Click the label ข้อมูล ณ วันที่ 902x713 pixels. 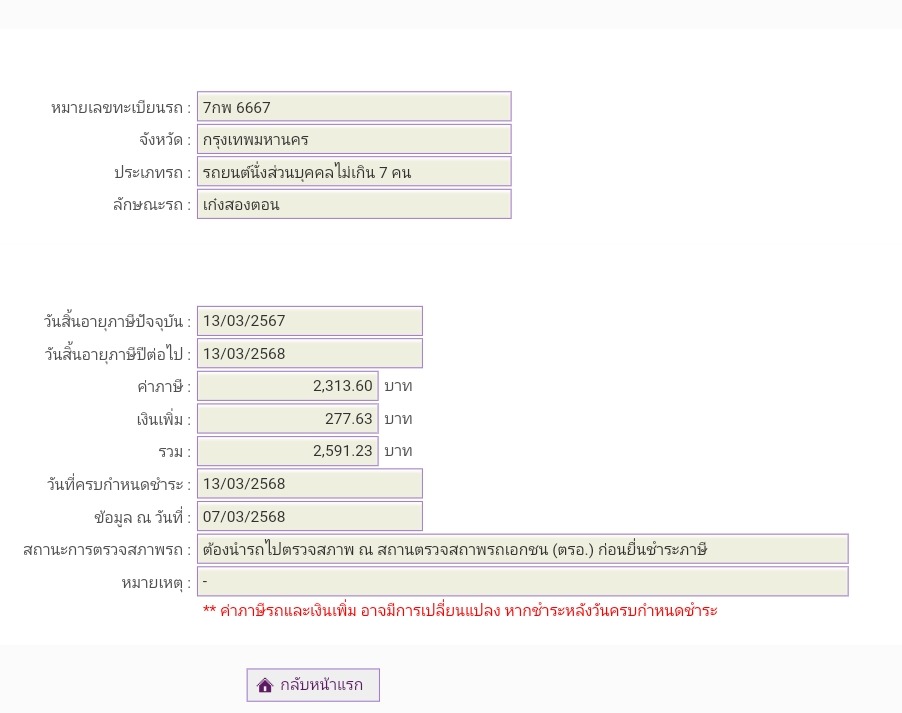(x=143, y=517)
